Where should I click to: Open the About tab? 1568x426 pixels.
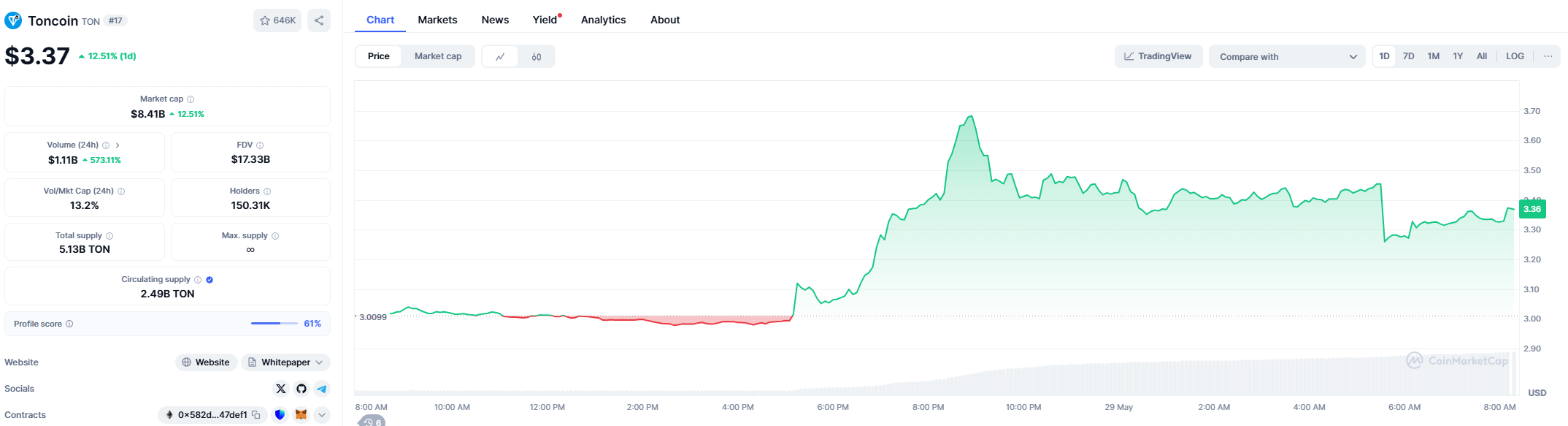click(x=665, y=20)
